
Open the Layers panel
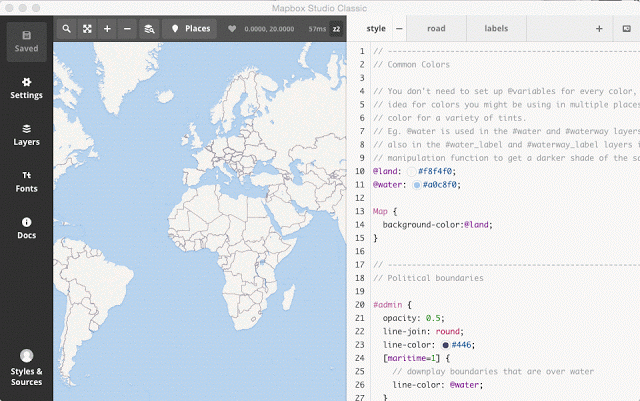coord(27,135)
